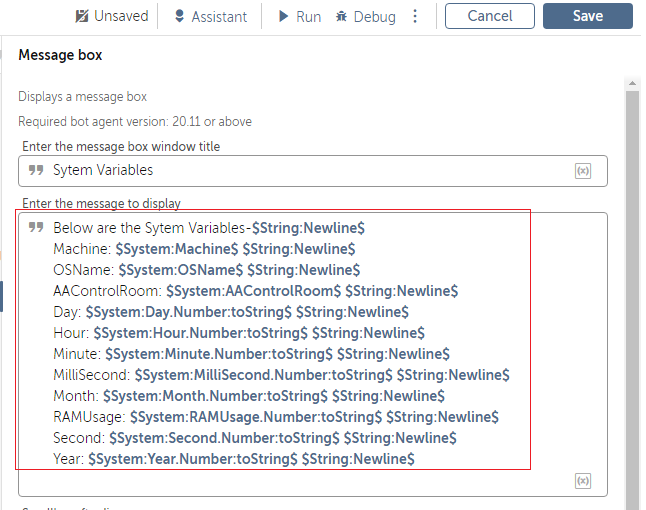Viewport: 646px width, 510px height.
Task: Click the line 'Below are the Sytem Variables-'
Action: coord(152,228)
